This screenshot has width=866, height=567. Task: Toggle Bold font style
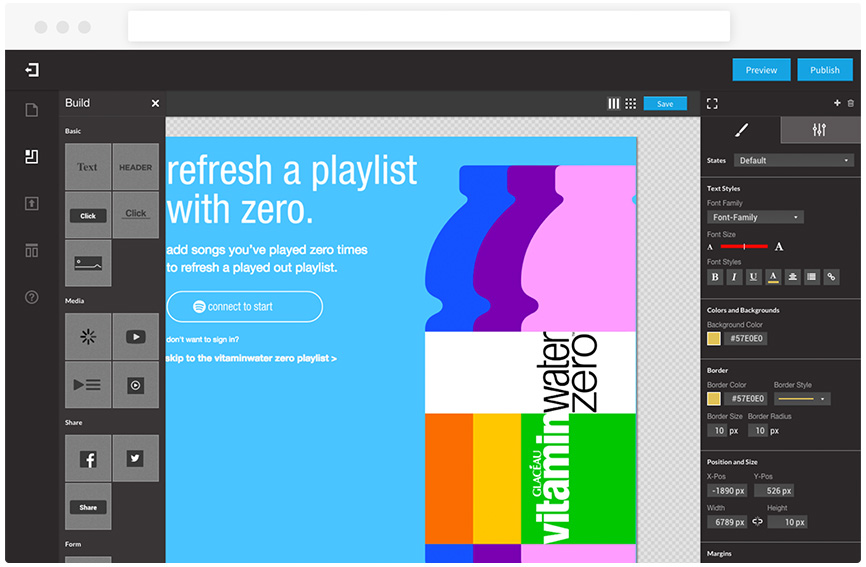point(715,277)
